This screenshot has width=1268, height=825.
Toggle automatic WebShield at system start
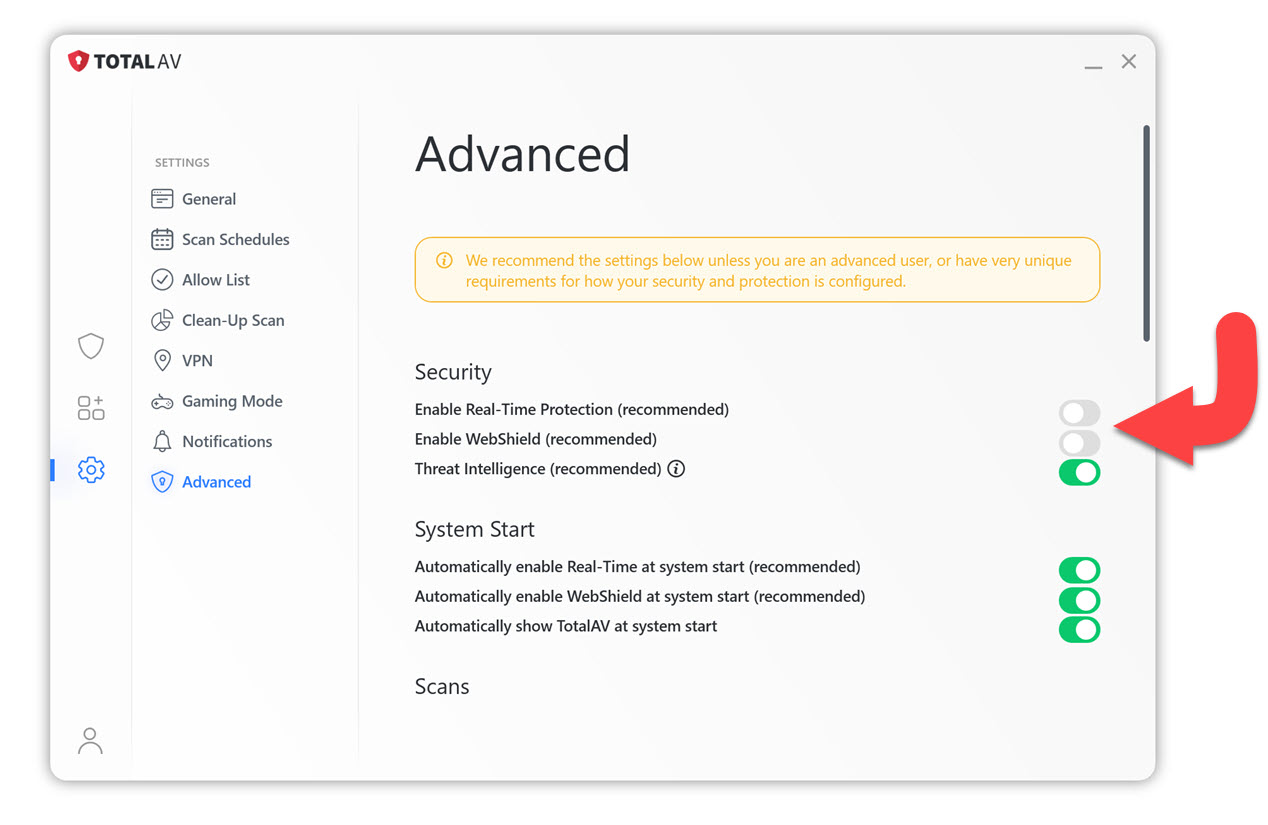[1079, 600]
